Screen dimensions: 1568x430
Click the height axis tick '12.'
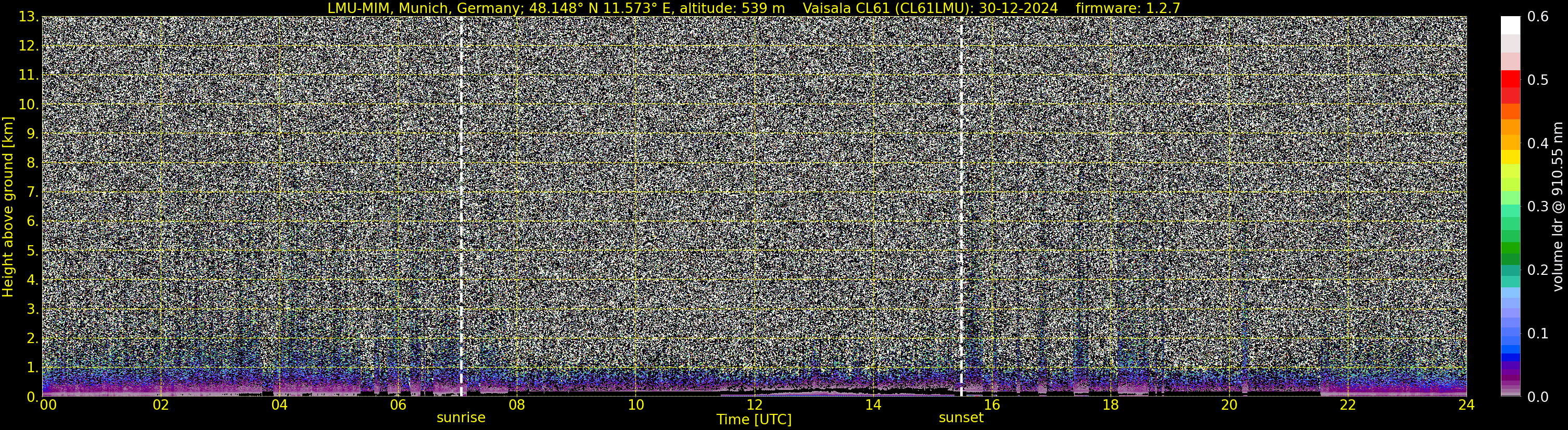[x=29, y=46]
